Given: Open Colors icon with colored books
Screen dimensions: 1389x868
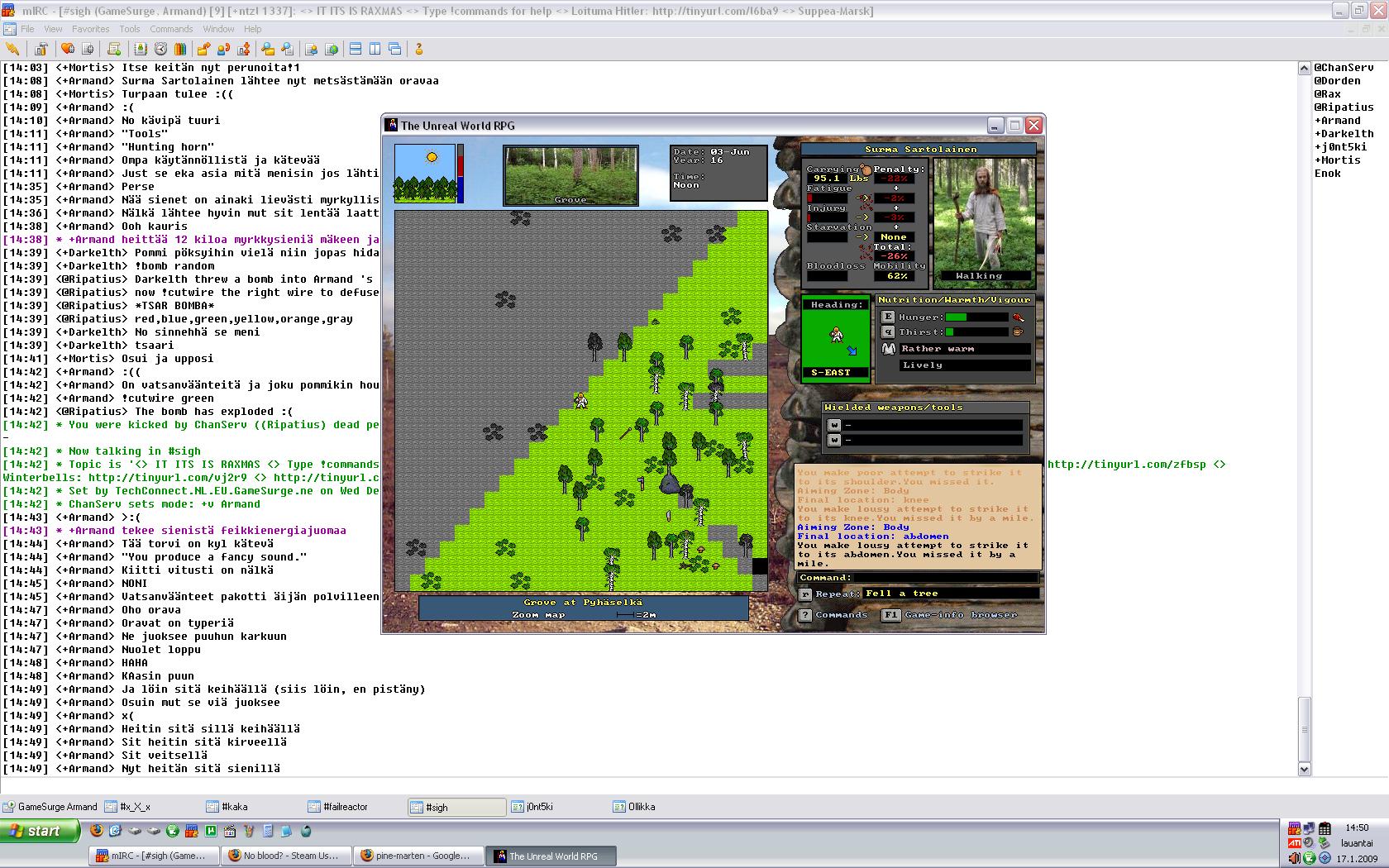Looking at the screenshot, I should (x=180, y=49).
